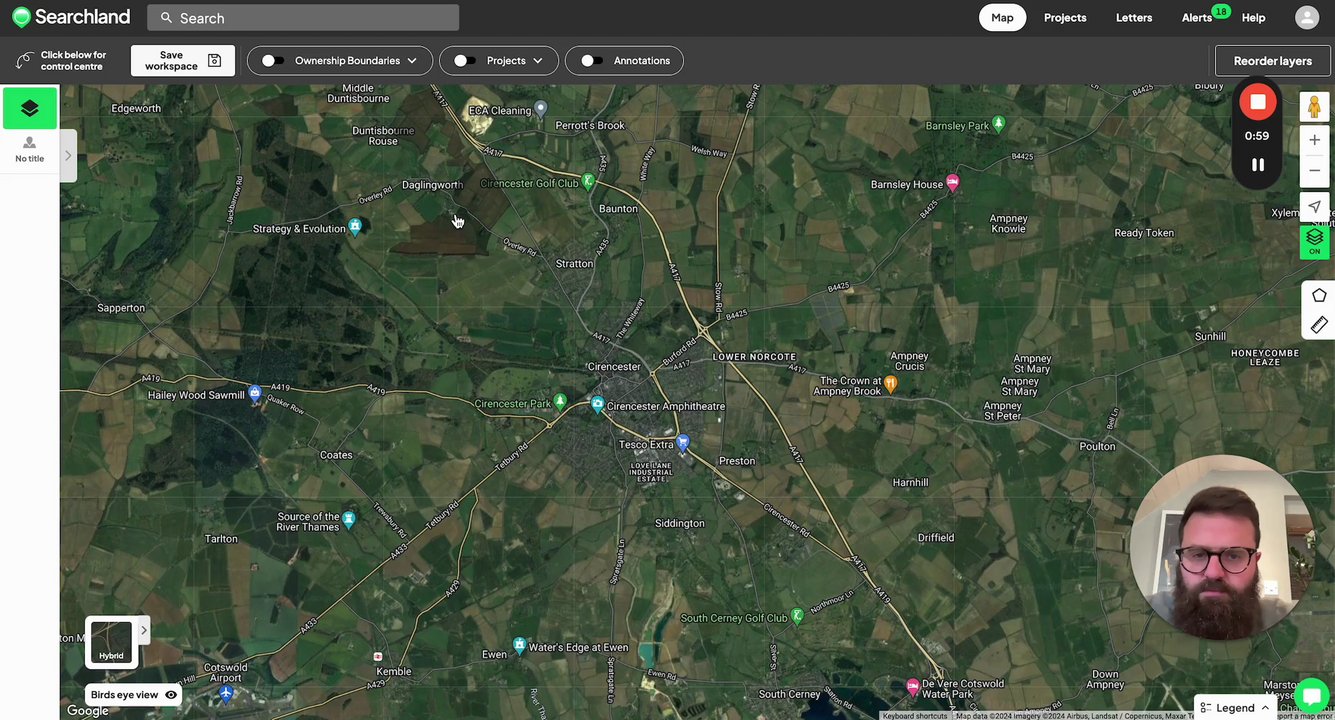1335x720 pixels.
Task: Zoom in on the map
Action: coord(1314,140)
